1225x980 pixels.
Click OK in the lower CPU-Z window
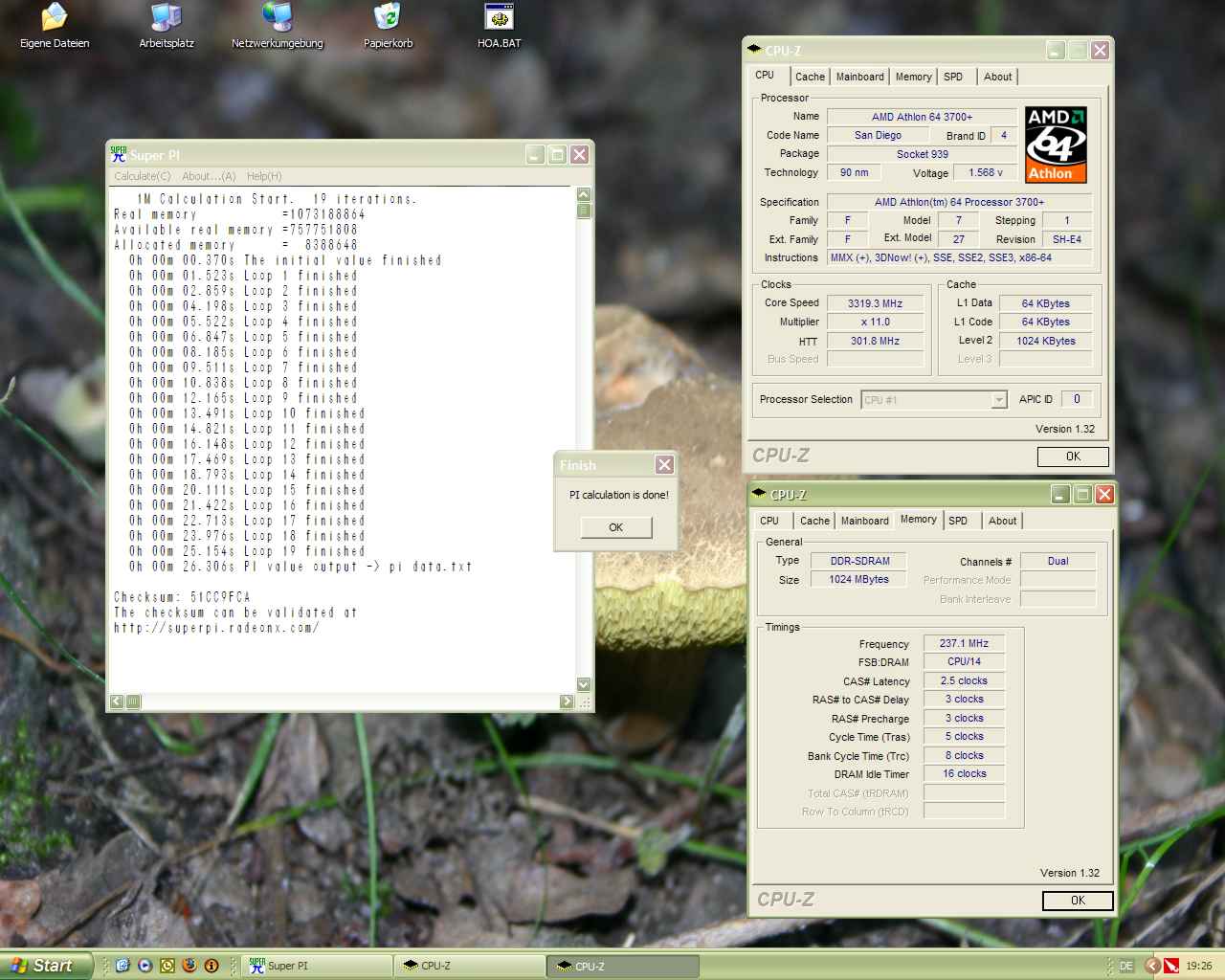point(1078,901)
